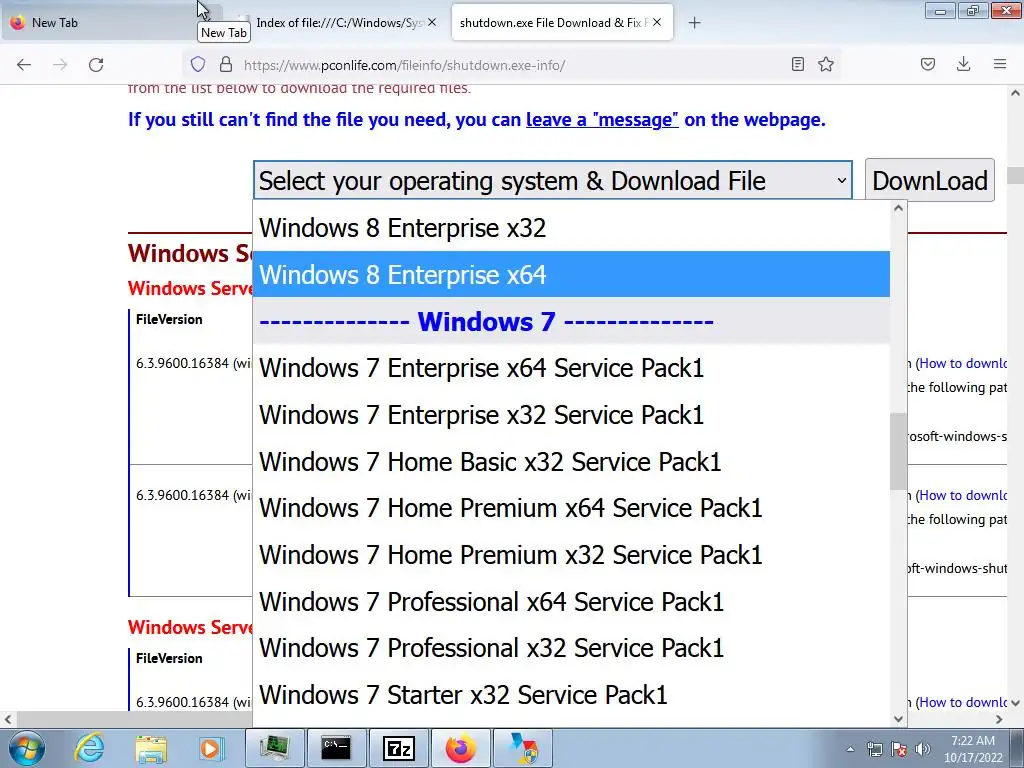Close the shutdown.exe File Download tab

[x=657, y=22]
